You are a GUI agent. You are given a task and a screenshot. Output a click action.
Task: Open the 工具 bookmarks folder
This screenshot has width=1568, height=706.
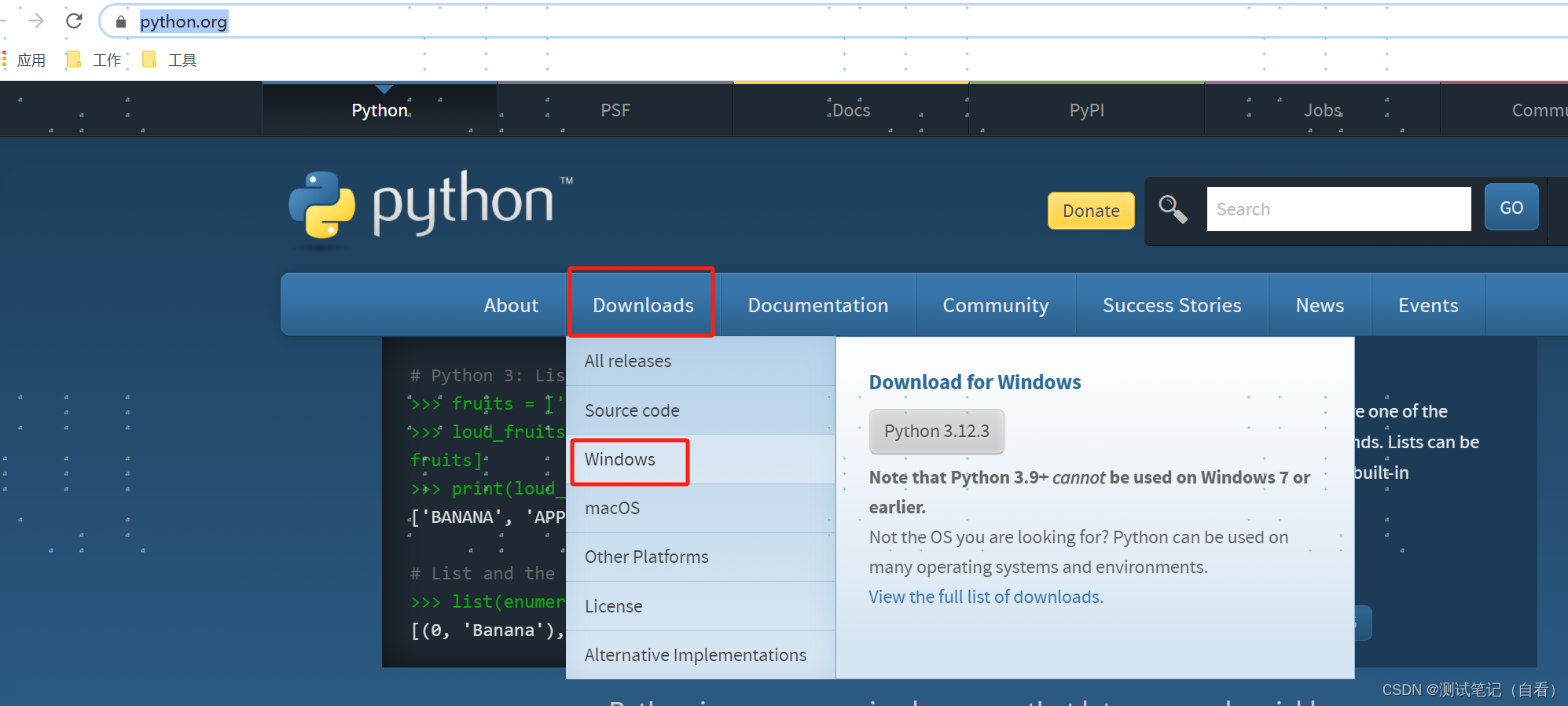pyautogui.click(x=169, y=60)
